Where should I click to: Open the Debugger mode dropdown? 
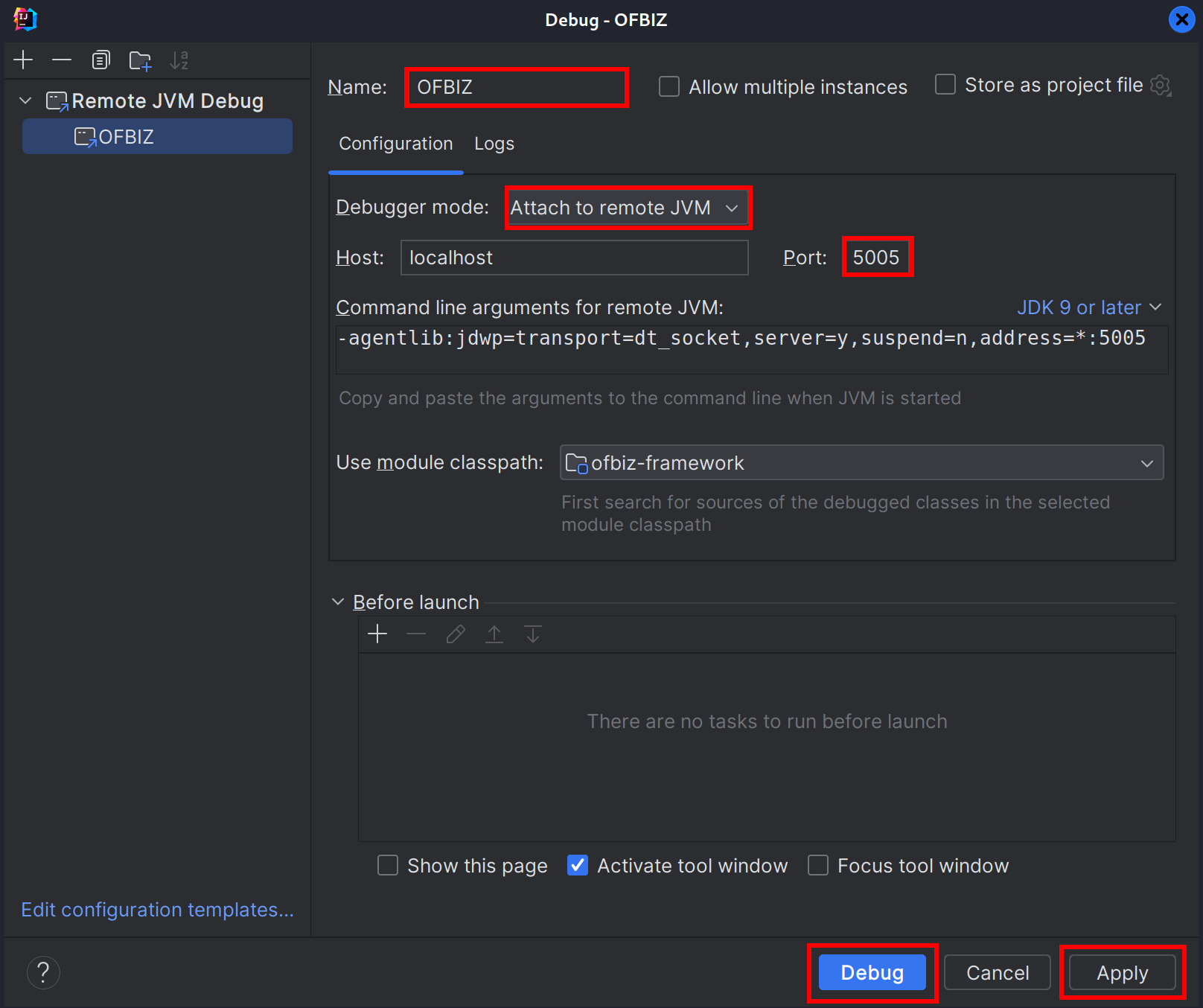[x=628, y=208]
